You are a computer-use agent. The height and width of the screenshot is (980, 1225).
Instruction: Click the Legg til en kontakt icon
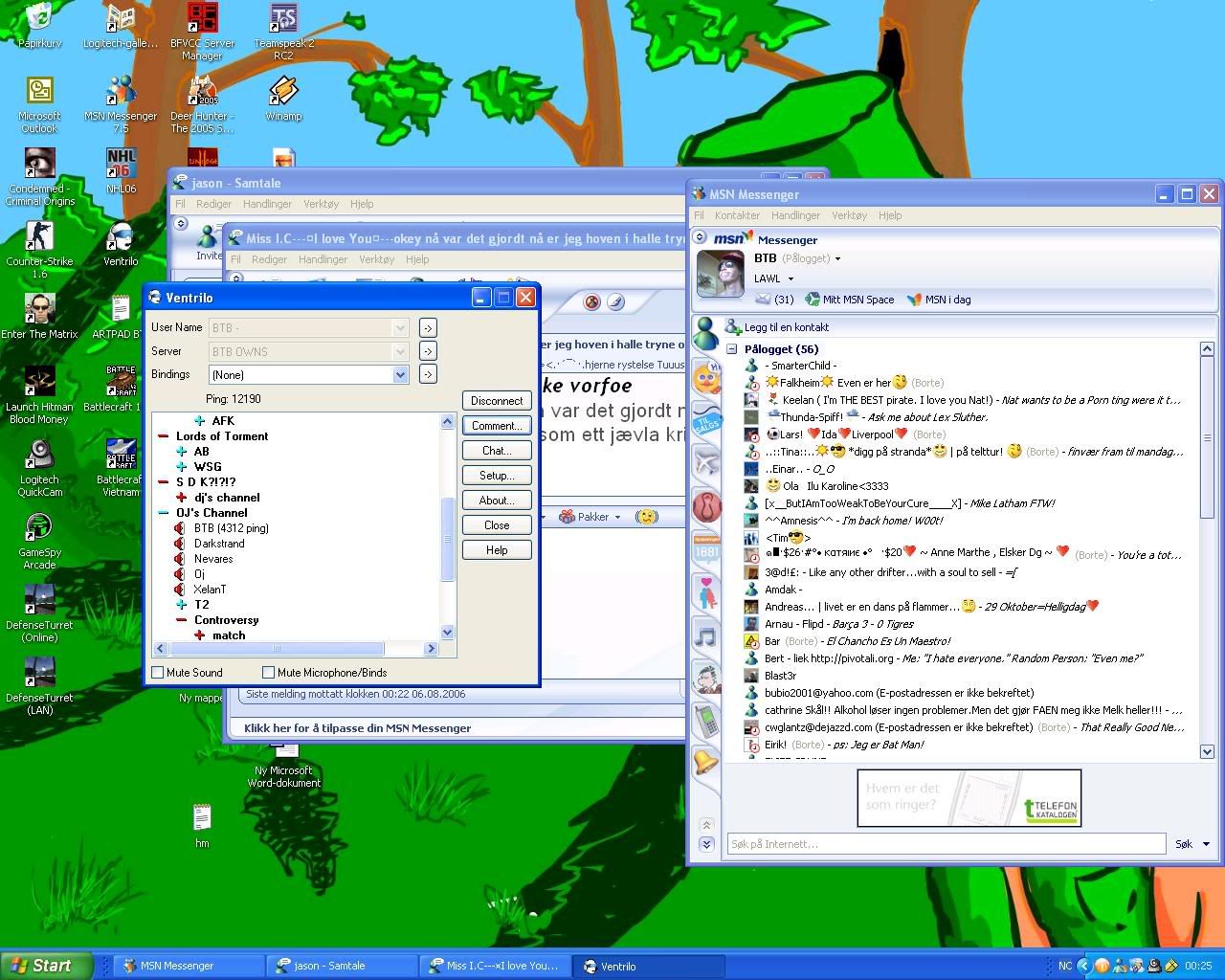[733, 327]
